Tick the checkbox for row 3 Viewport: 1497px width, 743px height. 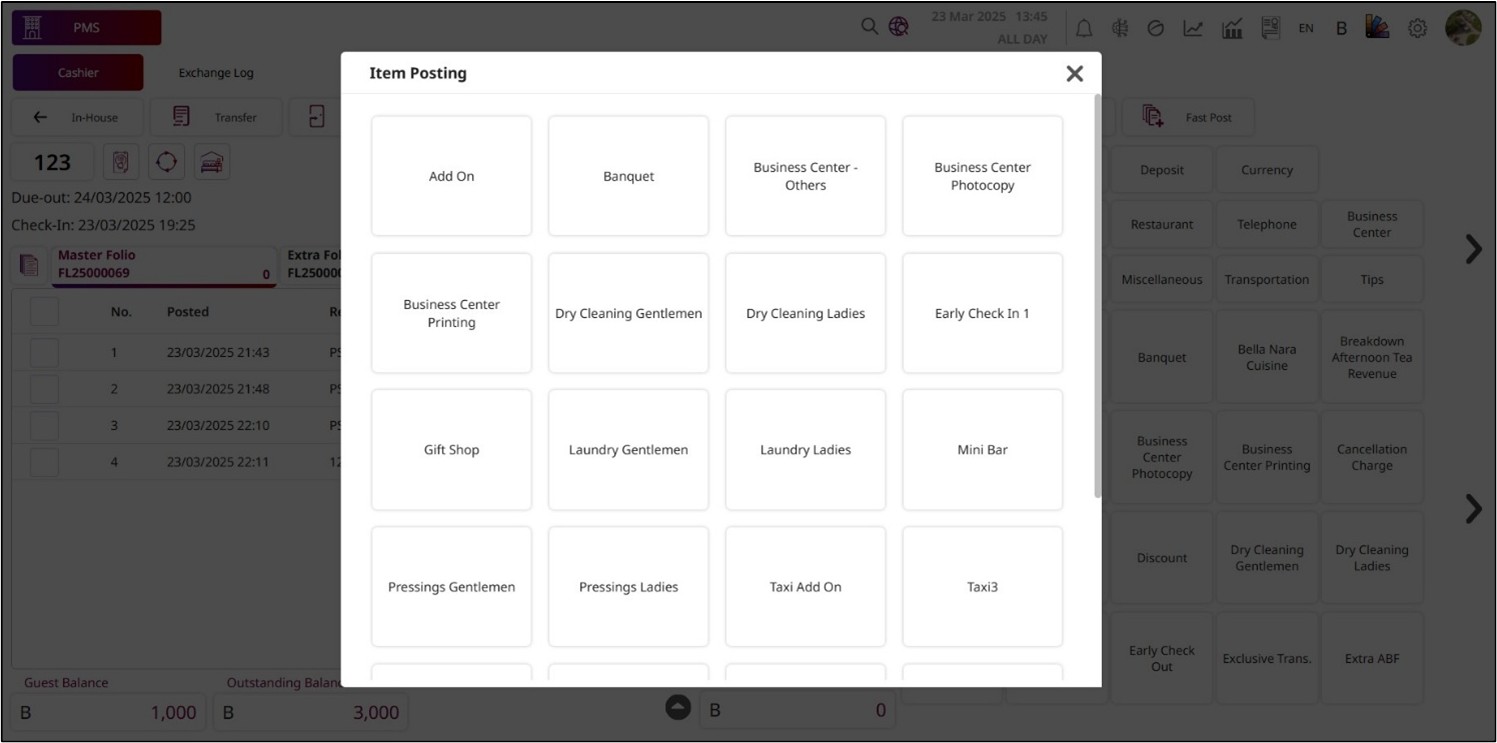pyautogui.click(x=44, y=426)
